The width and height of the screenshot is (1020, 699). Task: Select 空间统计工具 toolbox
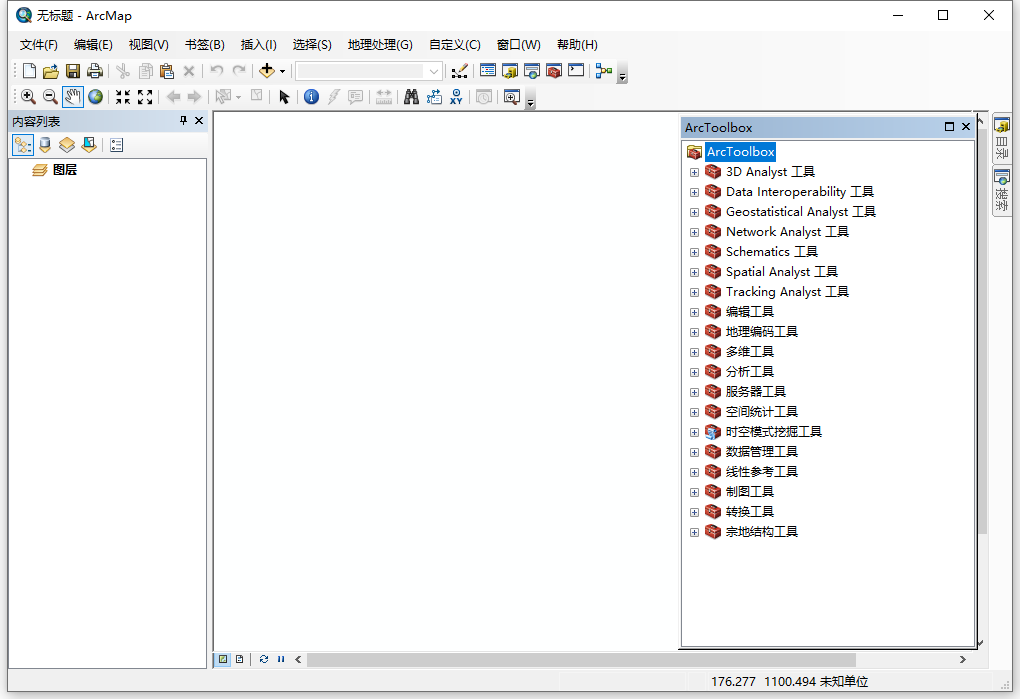pos(761,412)
